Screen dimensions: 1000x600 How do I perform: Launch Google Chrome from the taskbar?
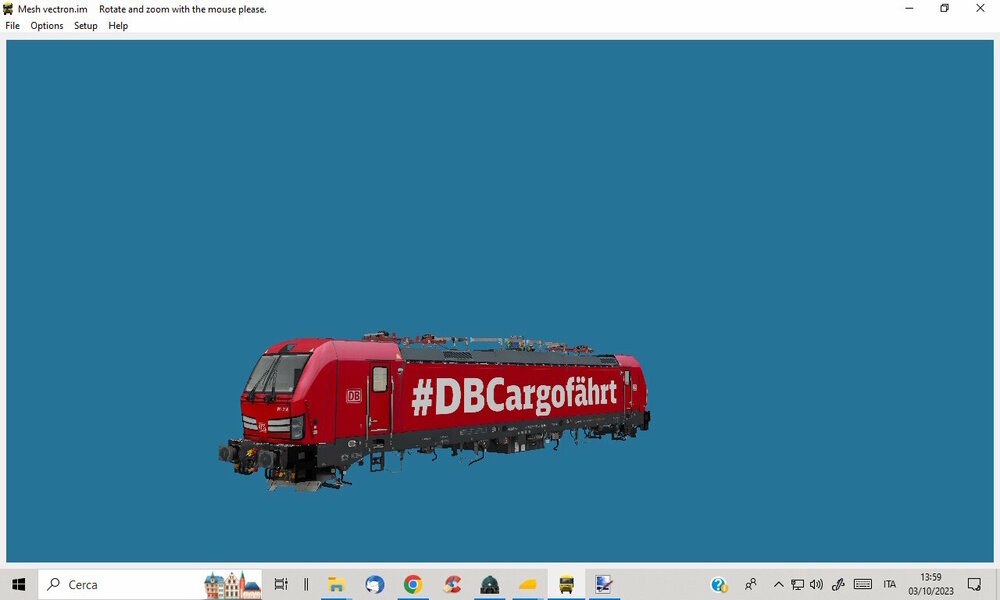pos(413,584)
